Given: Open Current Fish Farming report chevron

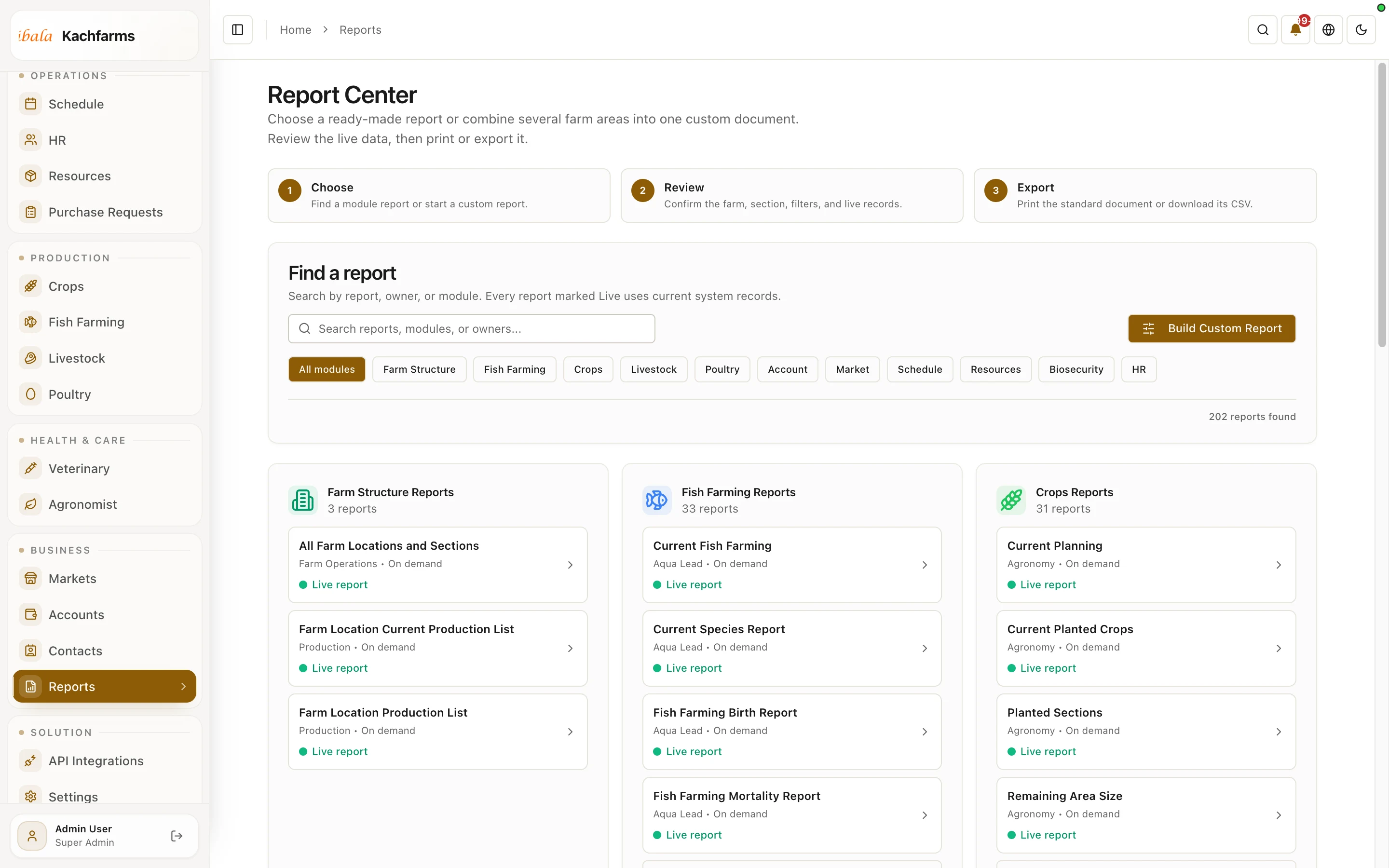Looking at the screenshot, I should tap(924, 565).
